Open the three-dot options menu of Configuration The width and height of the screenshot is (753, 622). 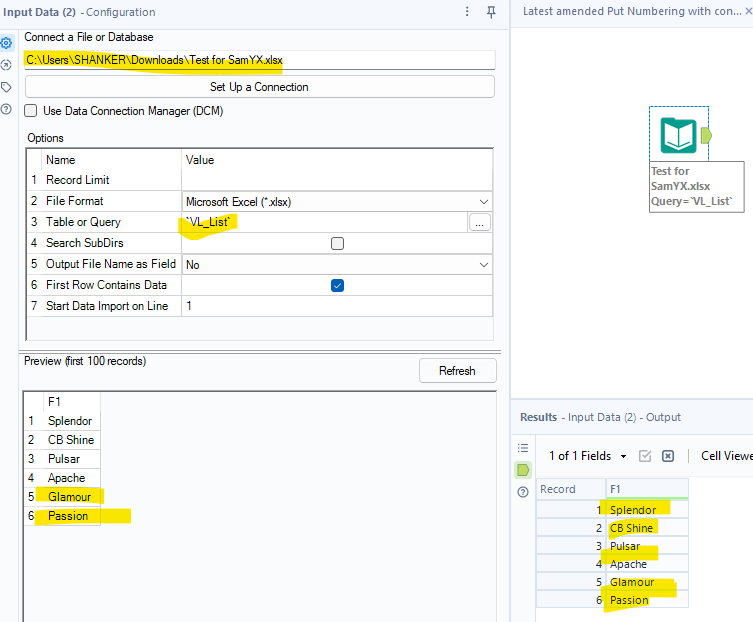point(467,12)
